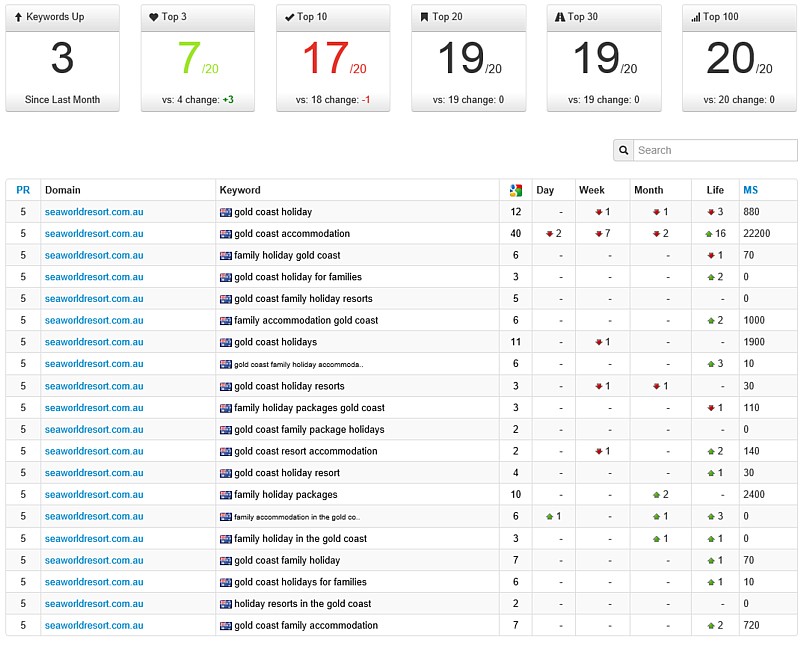The height and width of the screenshot is (646, 800).
Task: Select keyword 'gold coast family package holidays'
Action: click(309, 430)
